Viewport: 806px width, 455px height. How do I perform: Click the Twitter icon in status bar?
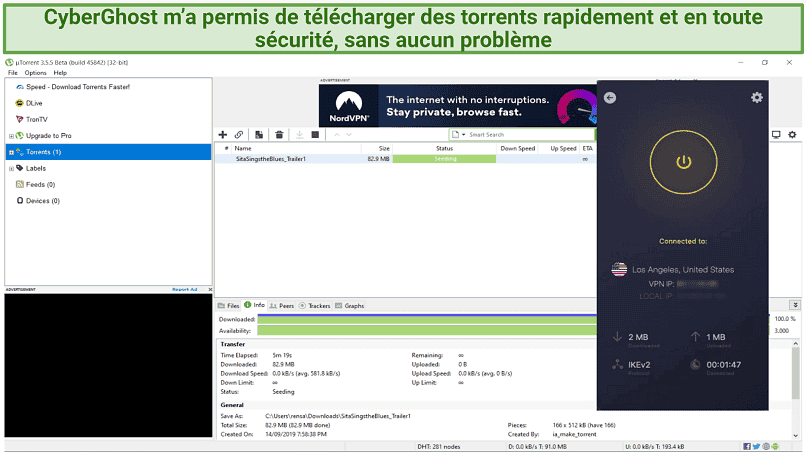point(756,446)
